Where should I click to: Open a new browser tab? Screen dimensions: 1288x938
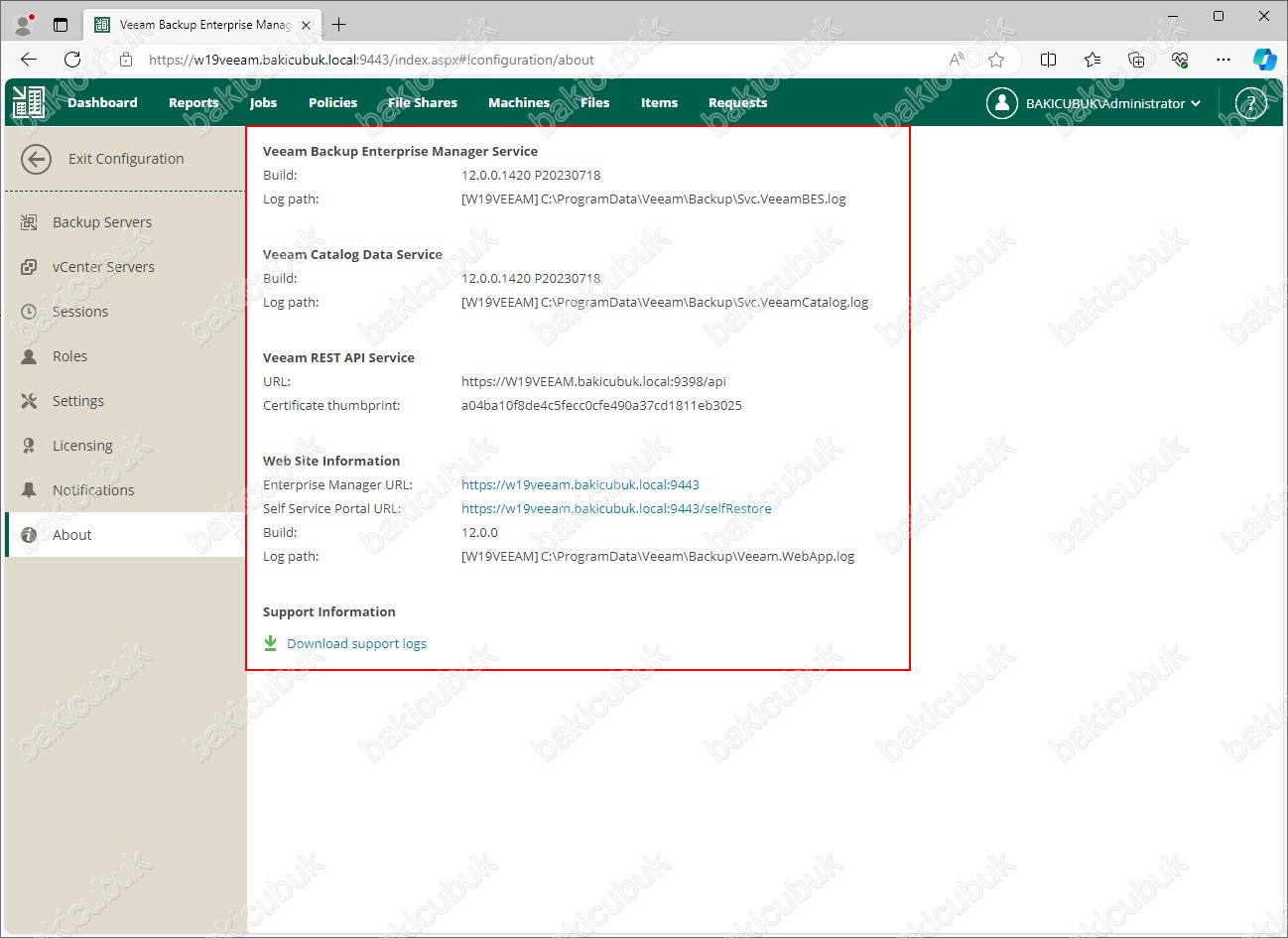point(339,25)
